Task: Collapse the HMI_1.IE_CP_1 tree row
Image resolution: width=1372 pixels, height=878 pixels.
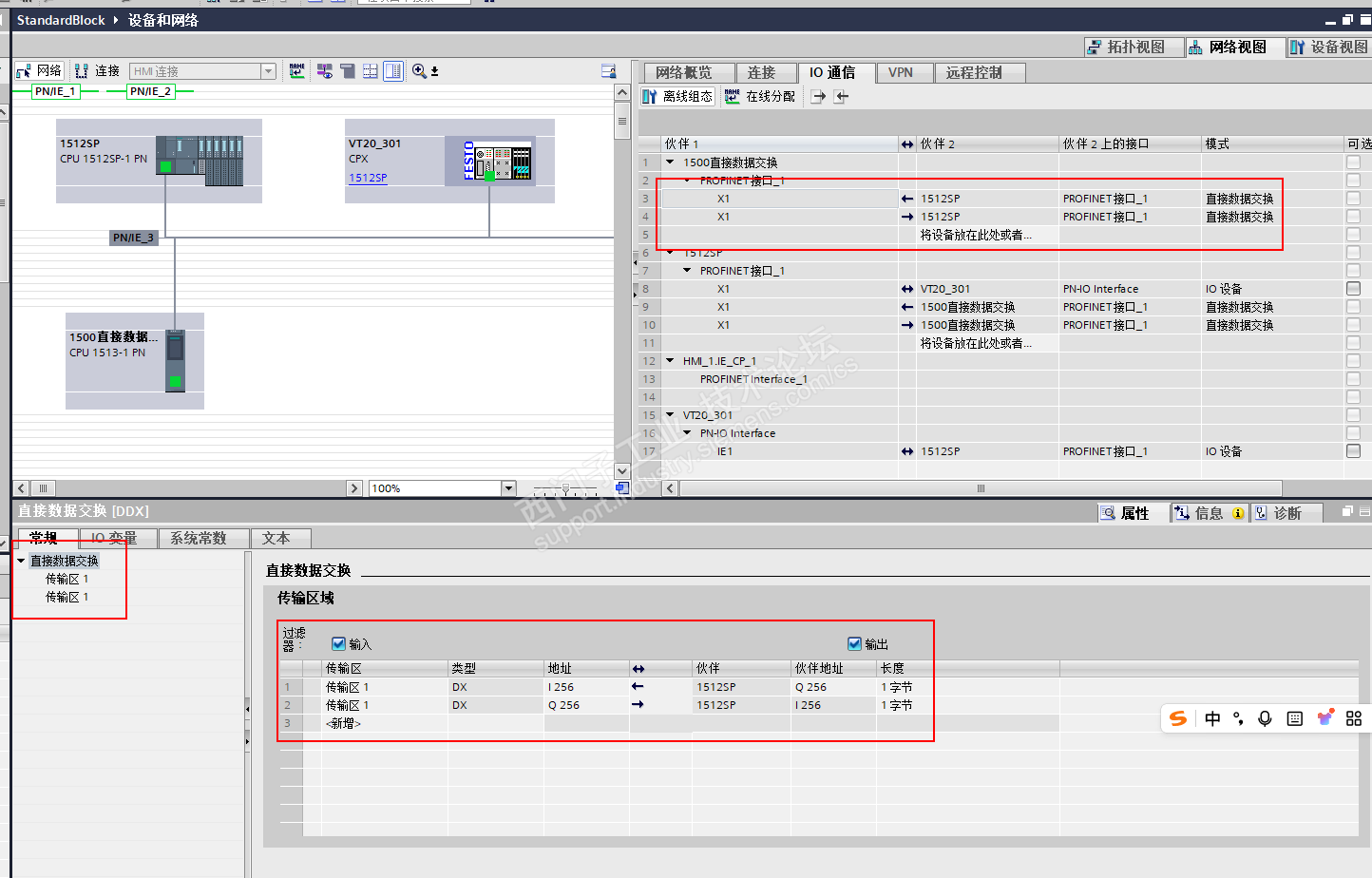Action: pos(670,361)
